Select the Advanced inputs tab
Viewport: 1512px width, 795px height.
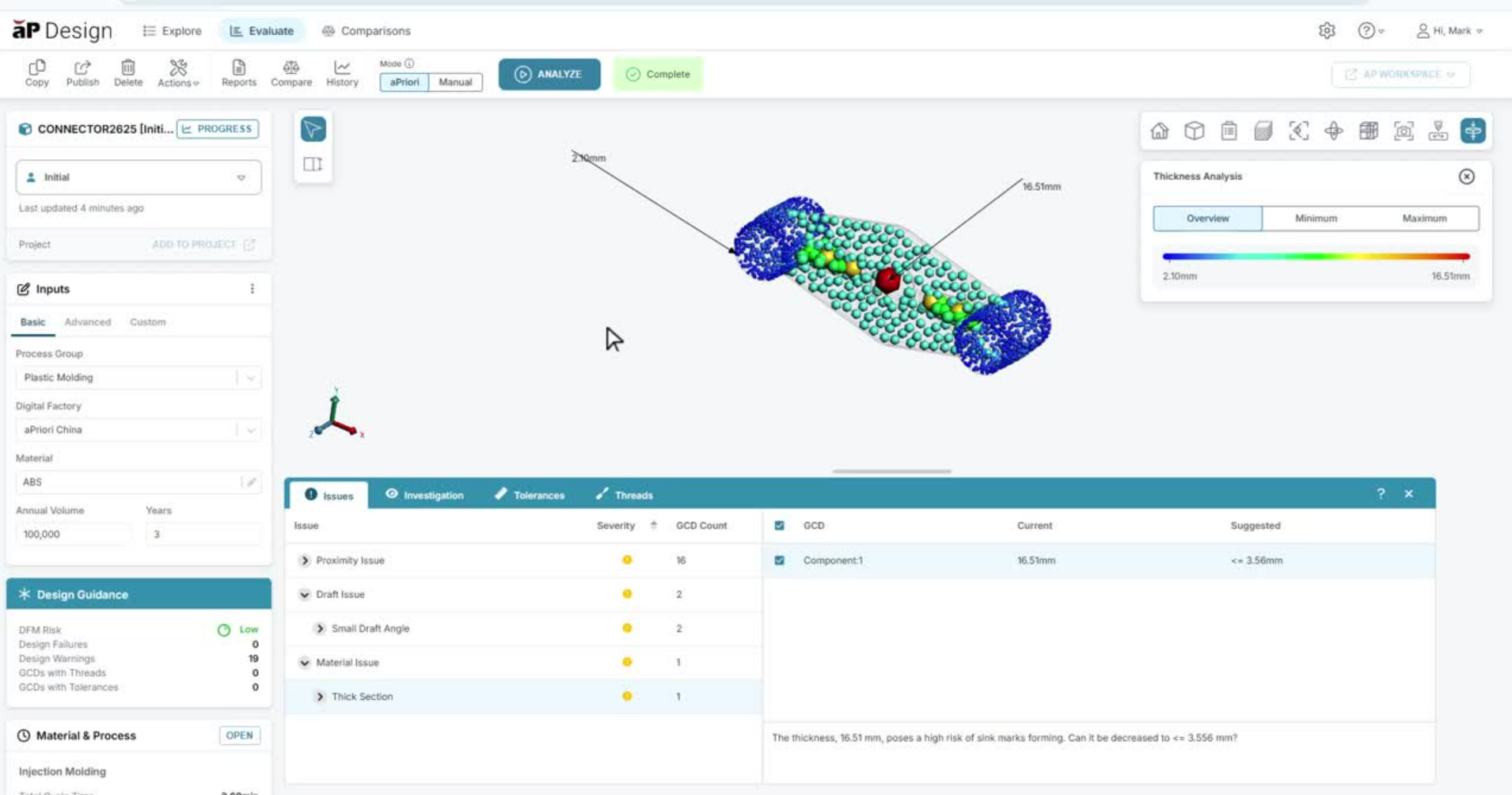87,322
